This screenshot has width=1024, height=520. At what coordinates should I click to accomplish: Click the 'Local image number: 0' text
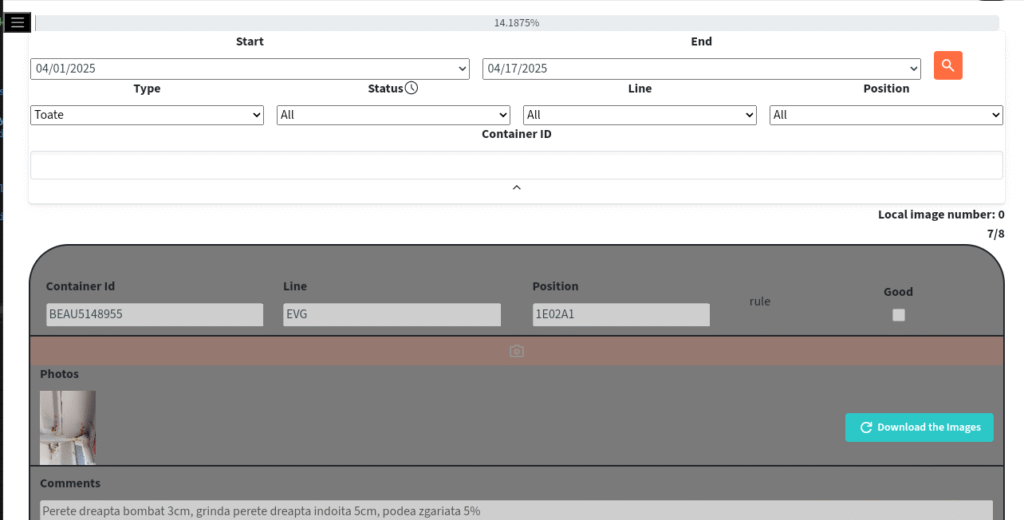click(941, 214)
